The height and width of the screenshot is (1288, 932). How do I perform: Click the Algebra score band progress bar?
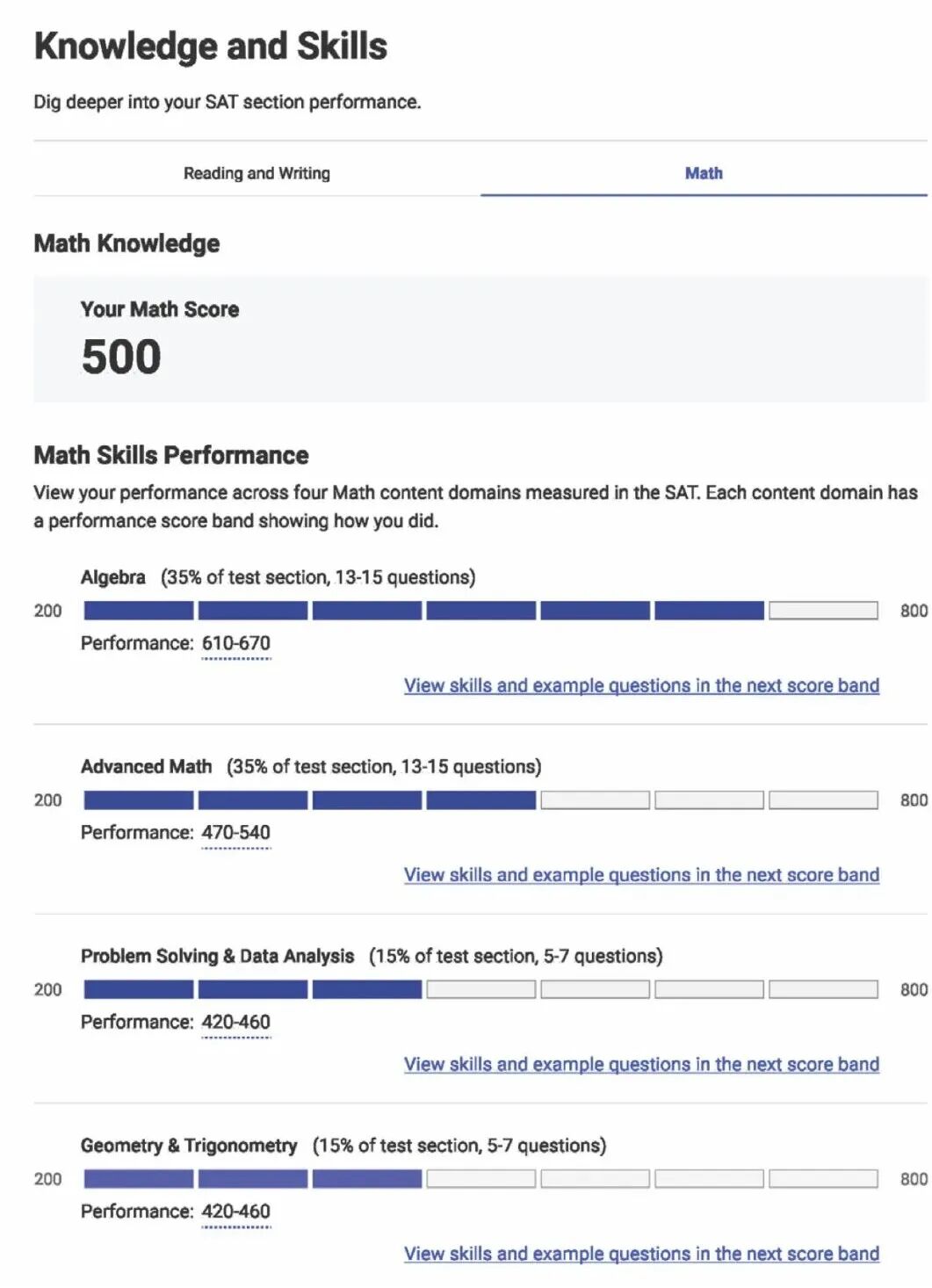point(480,611)
